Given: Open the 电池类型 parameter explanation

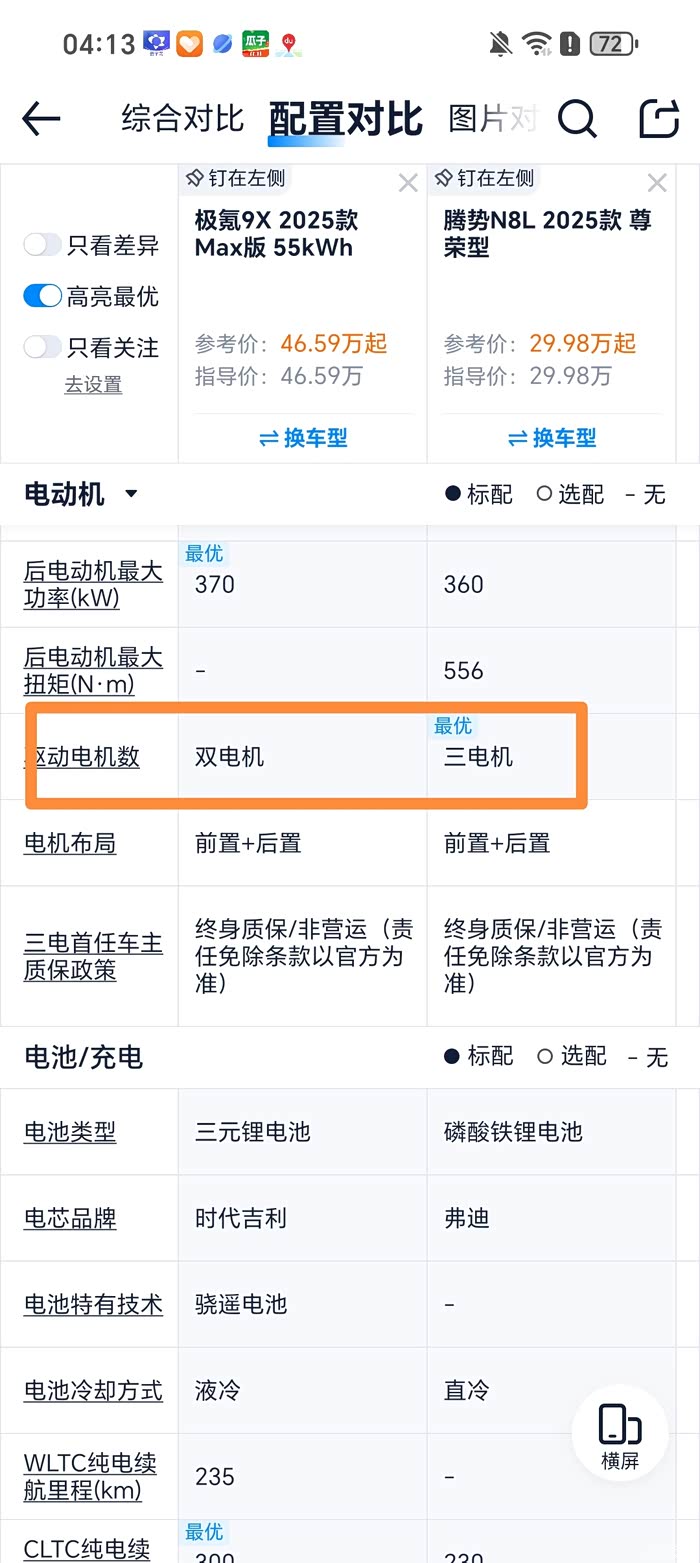Looking at the screenshot, I should [x=70, y=1132].
